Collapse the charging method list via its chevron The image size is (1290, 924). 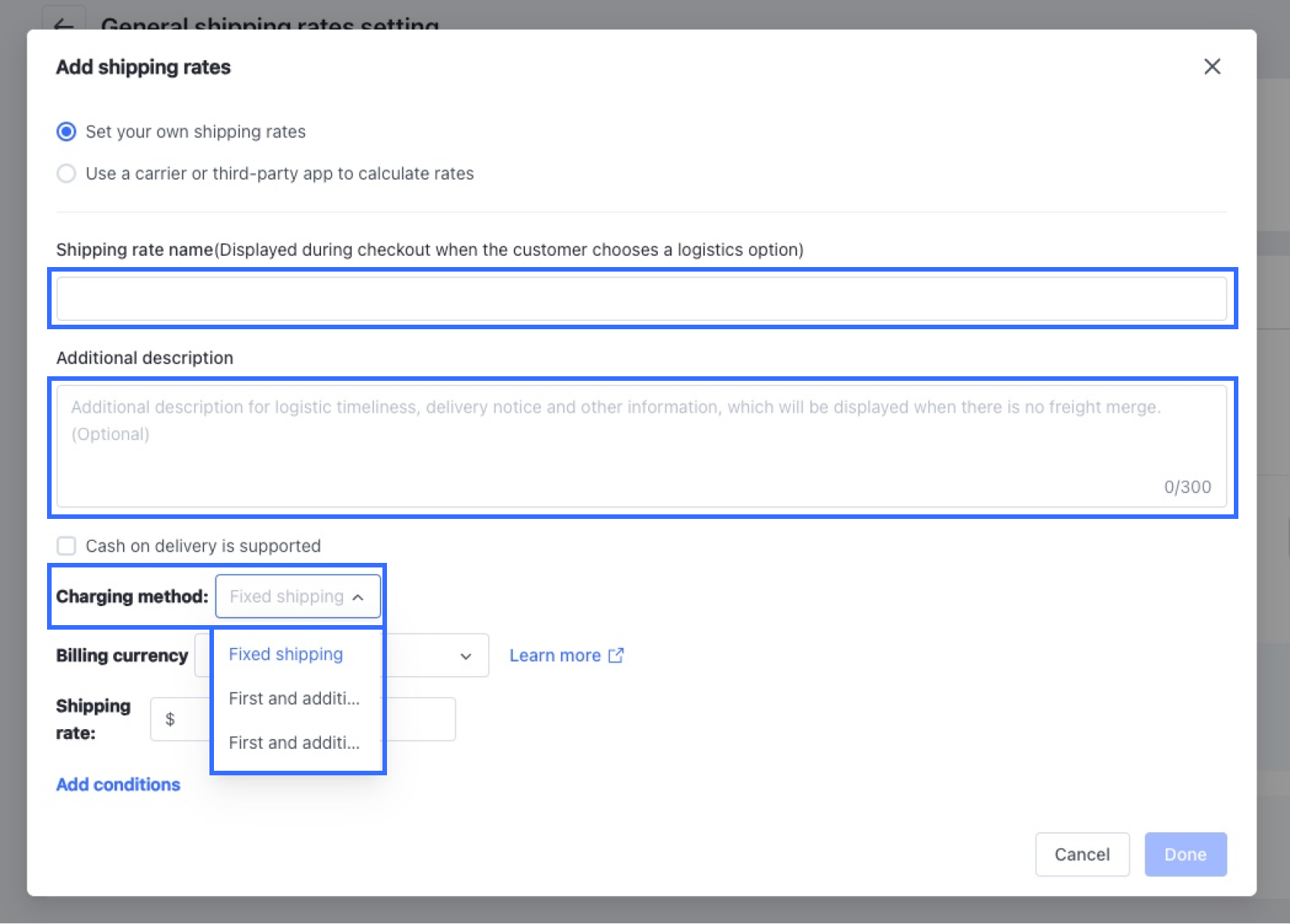(x=357, y=597)
